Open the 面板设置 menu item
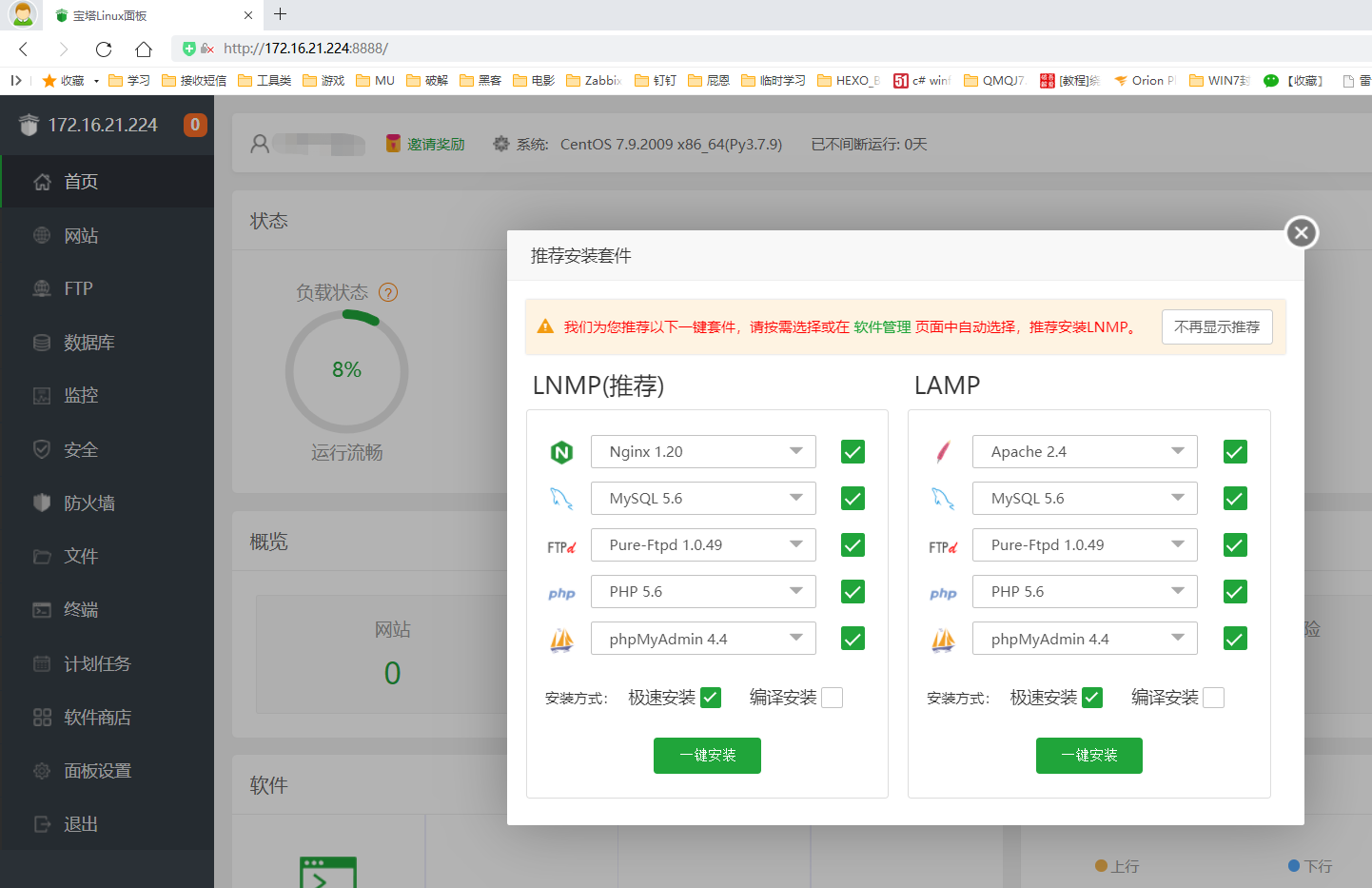The height and width of the screenshot is (888, 1372). click(108, 771)
